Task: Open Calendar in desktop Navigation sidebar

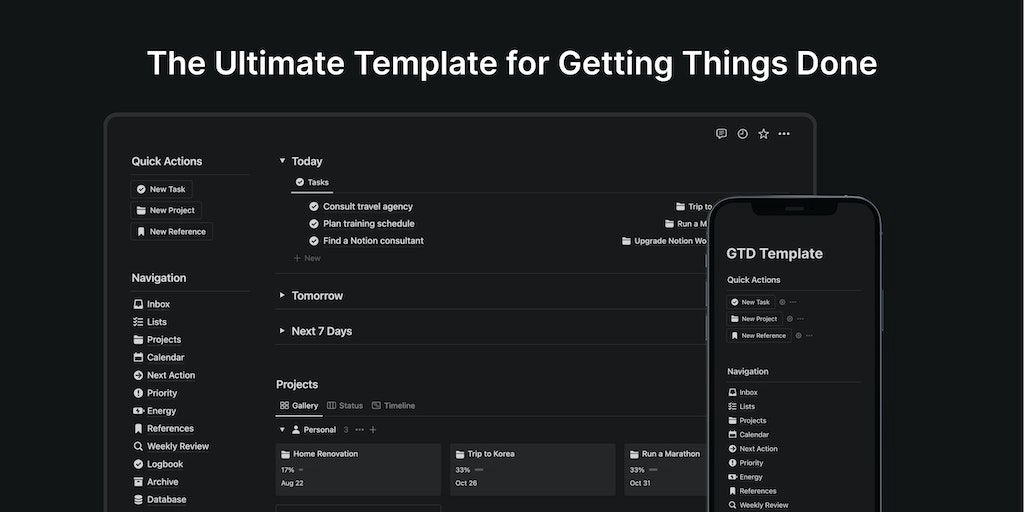Action: (159, 357)
